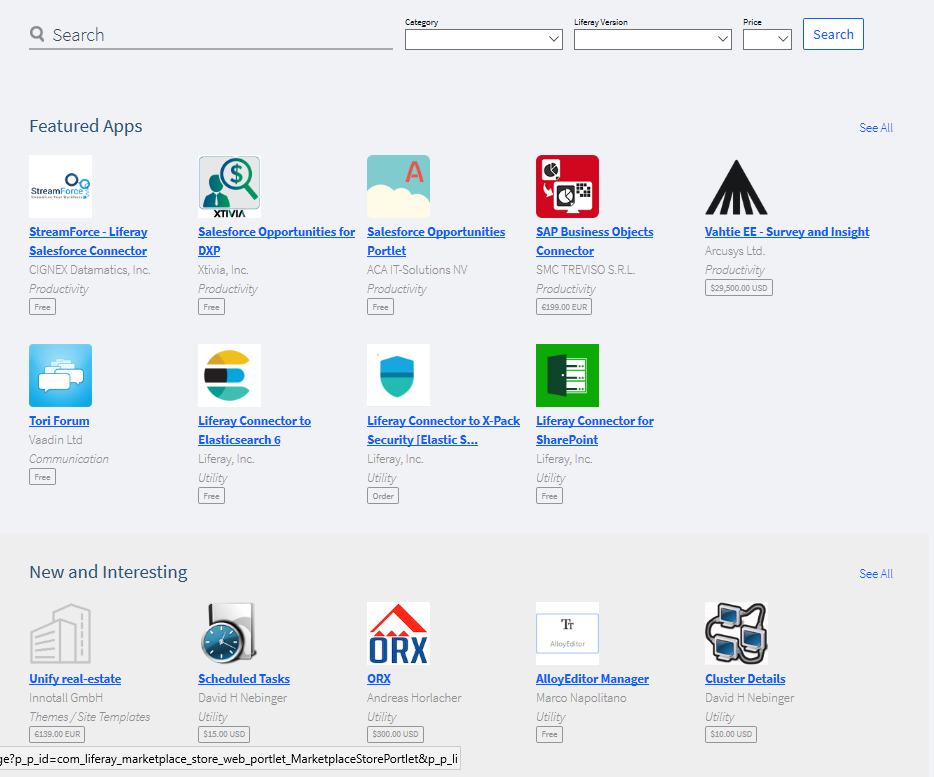Open the X-Pack Security shield icon
Viewport: 934px width, 777px height.
tap(398, 375)
